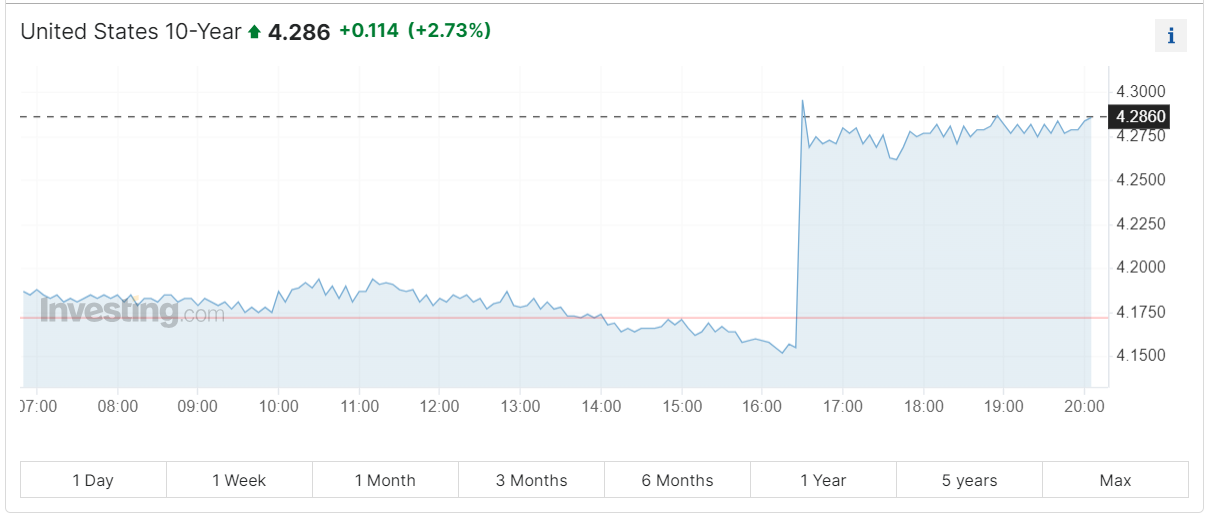Click the Investing.com watermark logo

(x=133, y=312)
